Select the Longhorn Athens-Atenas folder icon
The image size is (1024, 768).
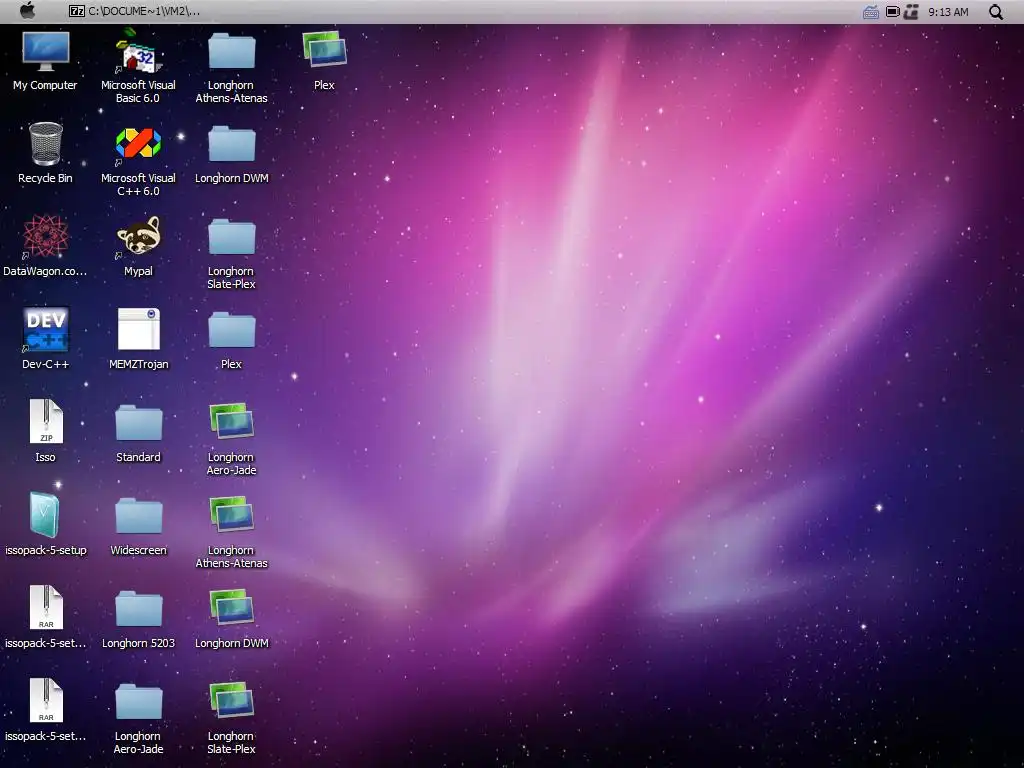point(232,50)
